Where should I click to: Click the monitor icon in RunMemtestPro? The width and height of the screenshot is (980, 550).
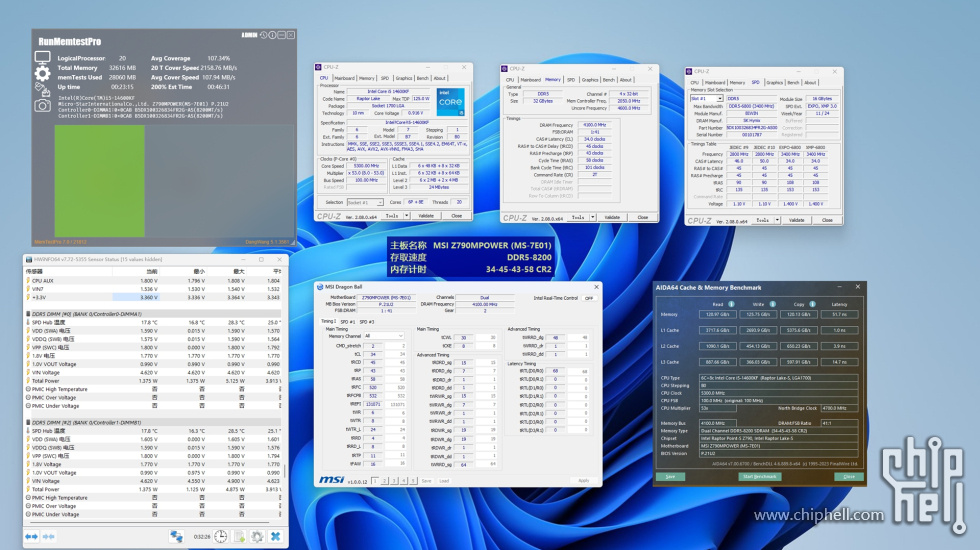pos(42,58)
